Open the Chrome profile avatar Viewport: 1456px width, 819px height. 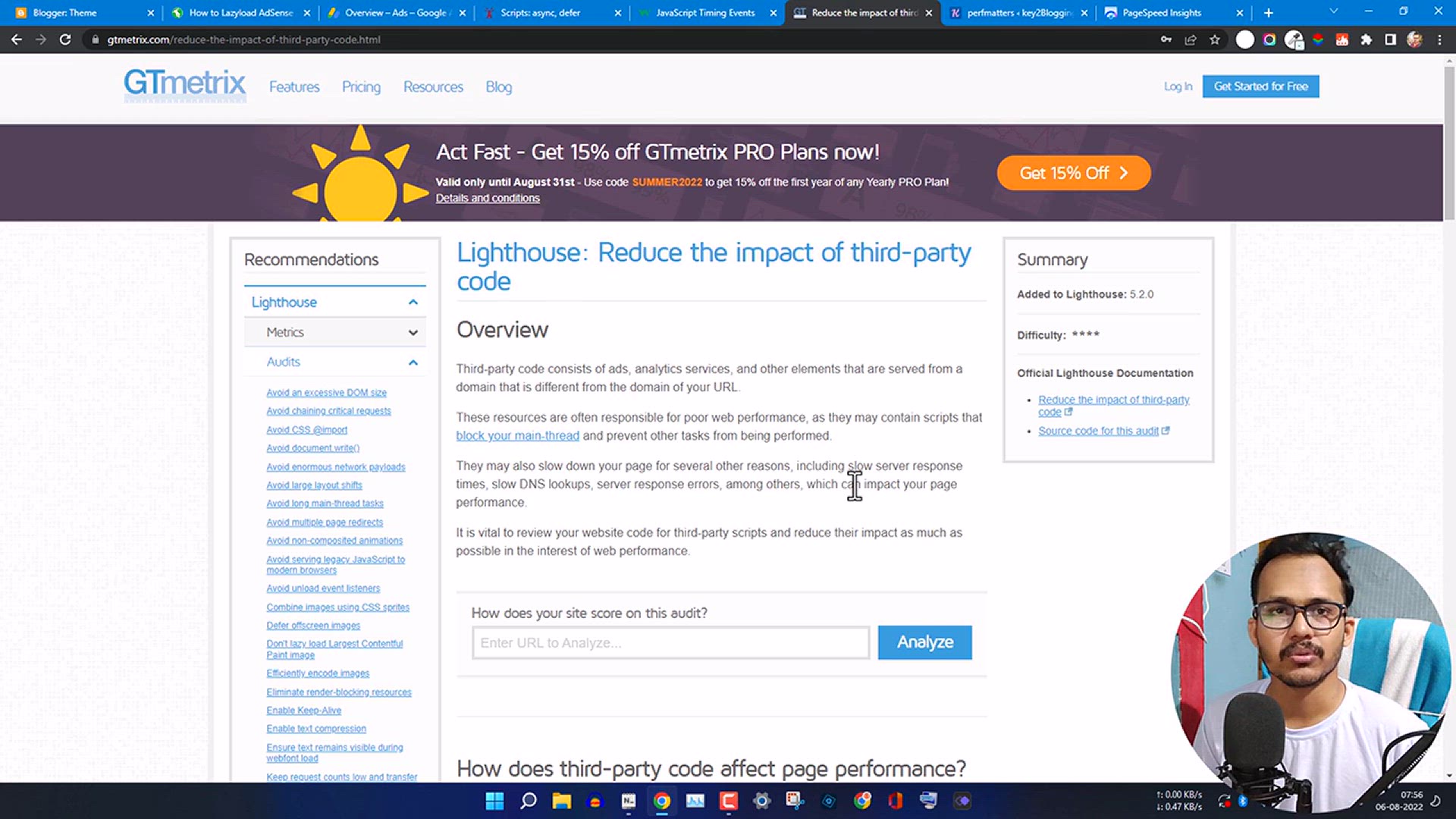(x=1414, y=39)
